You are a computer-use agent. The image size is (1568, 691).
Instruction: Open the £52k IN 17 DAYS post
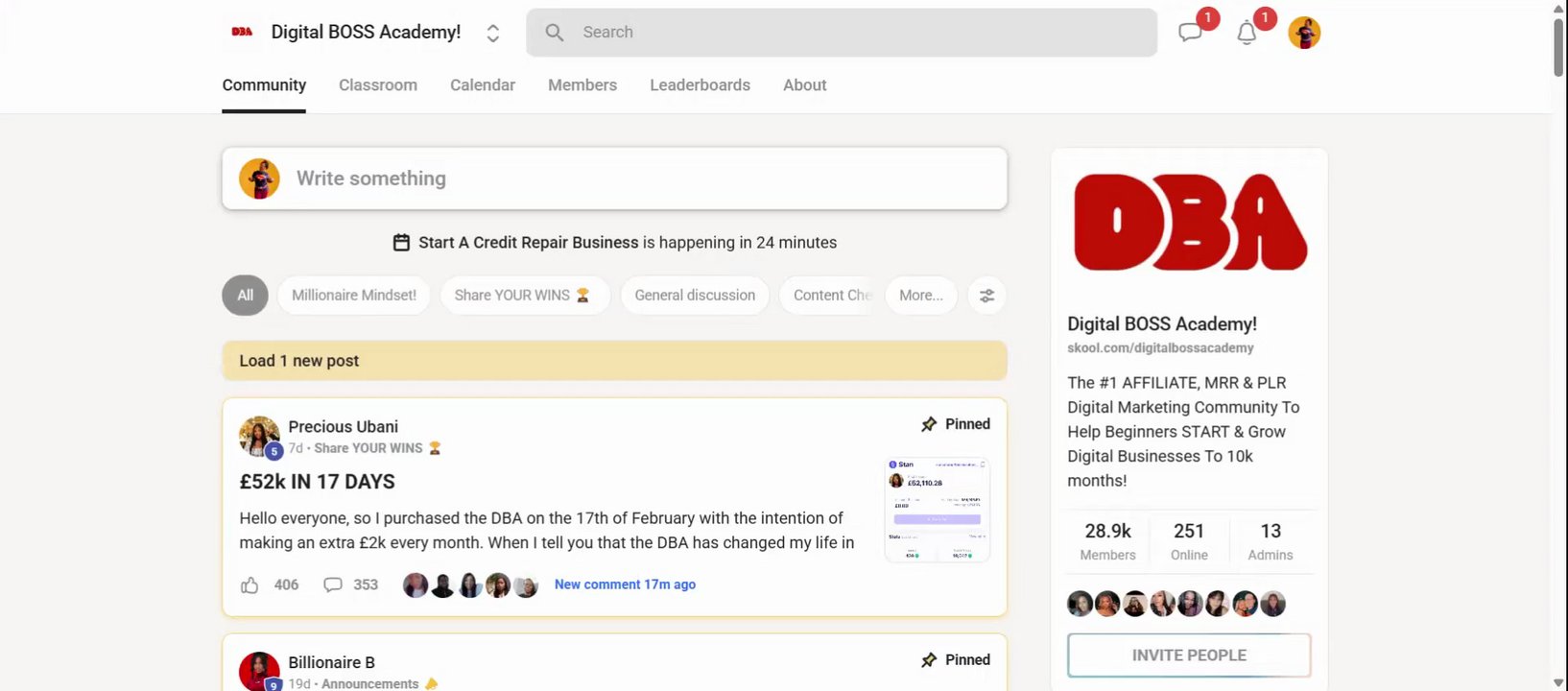pos(317,482)
